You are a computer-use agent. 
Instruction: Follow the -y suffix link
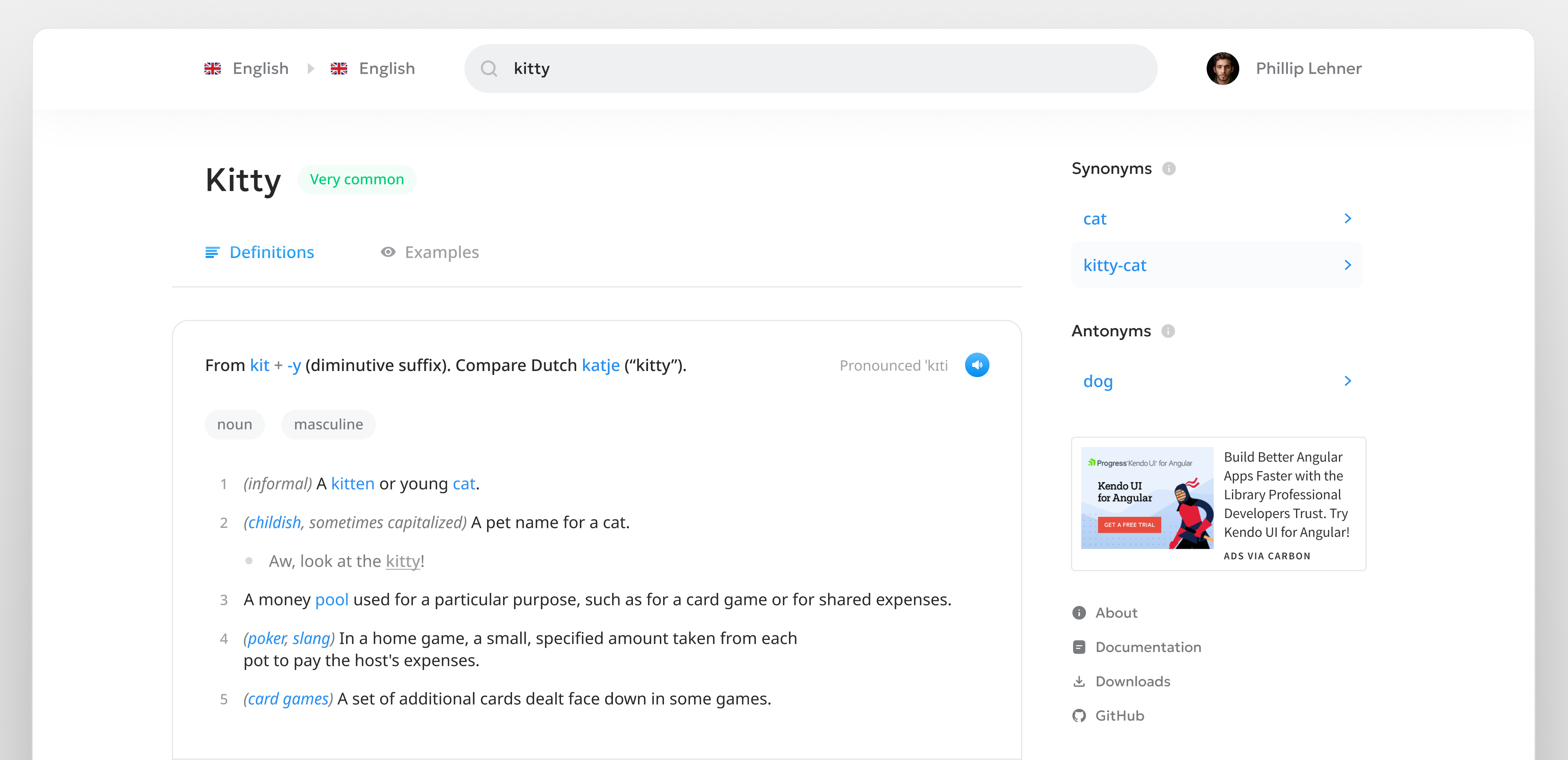pos(294,366)
